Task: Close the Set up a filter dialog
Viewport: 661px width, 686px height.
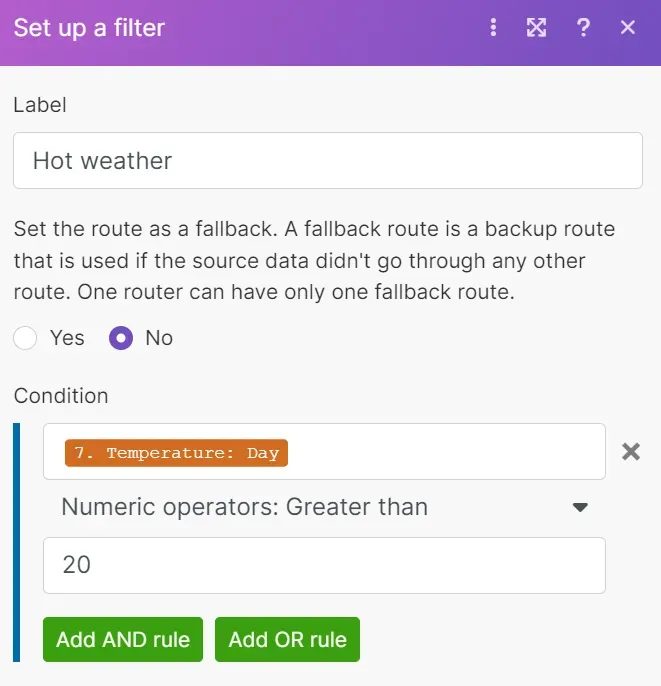Action: point(628,27)
